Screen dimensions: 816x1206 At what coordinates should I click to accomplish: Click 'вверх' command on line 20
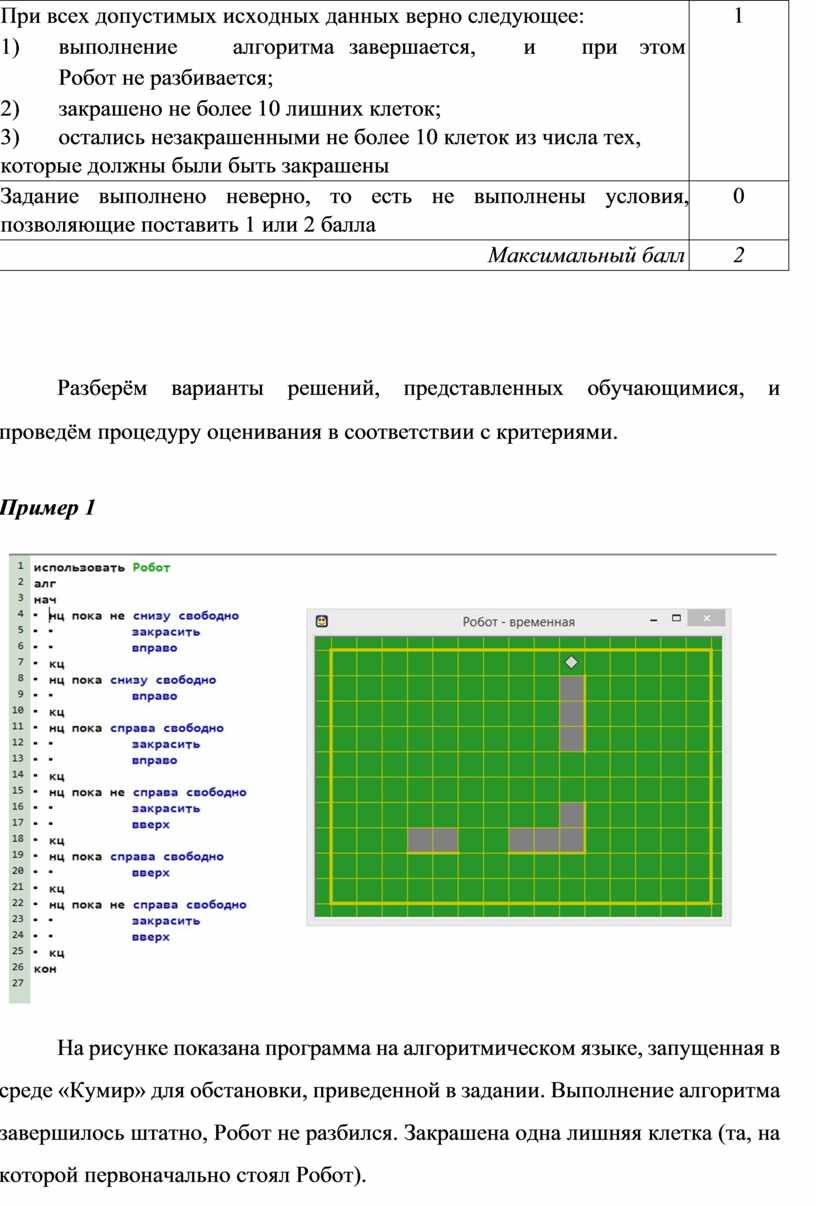click(x=150, y=872)
